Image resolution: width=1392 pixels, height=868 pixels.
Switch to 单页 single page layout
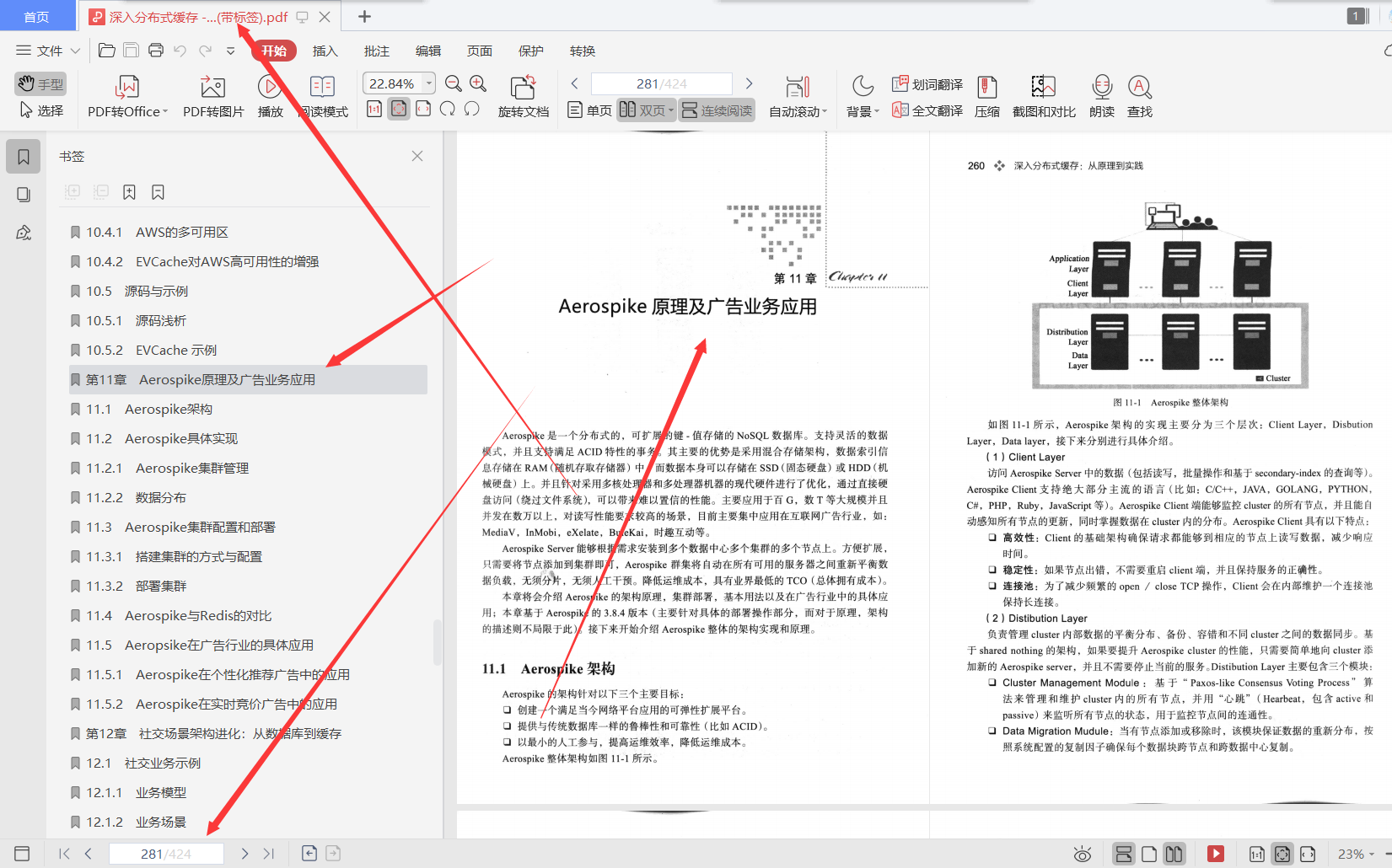[589, 110]
